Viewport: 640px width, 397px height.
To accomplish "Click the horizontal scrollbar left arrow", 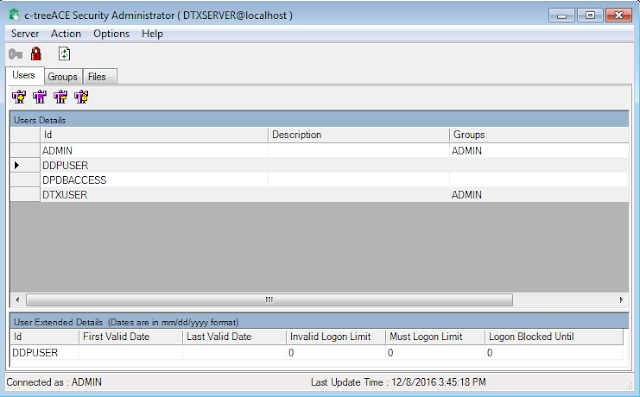I will [x=18, y=300].
